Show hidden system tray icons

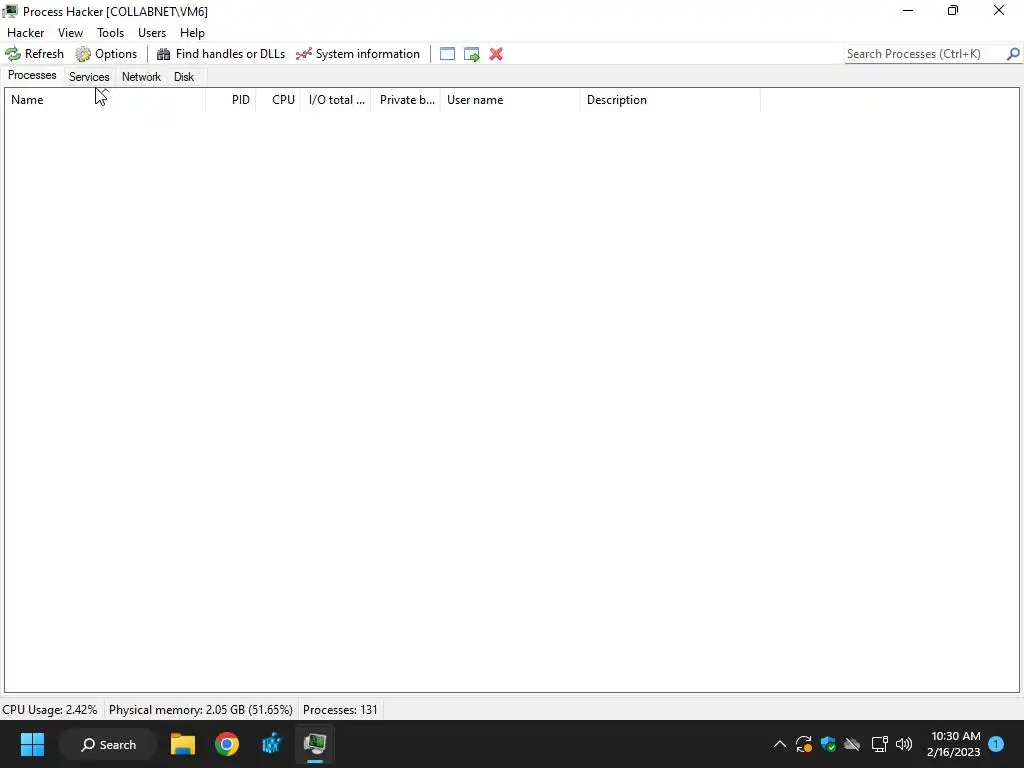pyautogui.click(x=780, y=744)
